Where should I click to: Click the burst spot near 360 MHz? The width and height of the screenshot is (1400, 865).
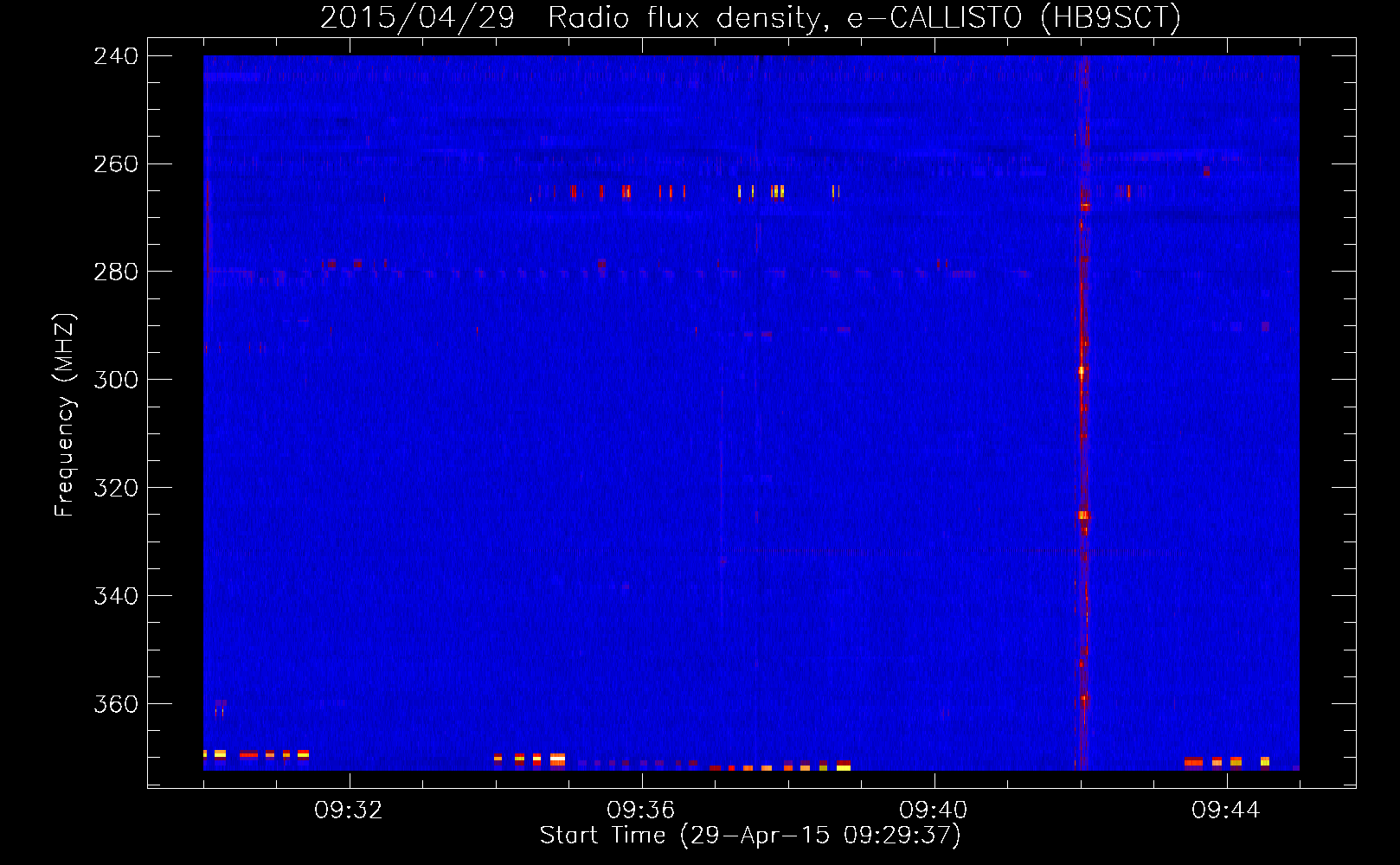(x=1084, y=698)
